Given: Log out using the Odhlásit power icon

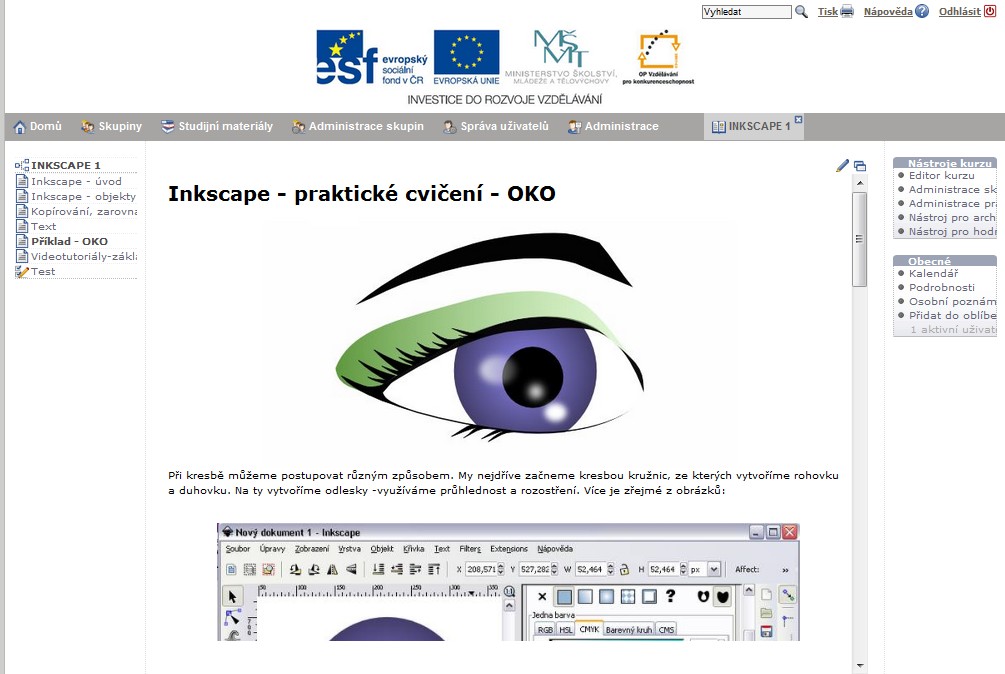Looking at the screenshot, I should tap(990, 12).
